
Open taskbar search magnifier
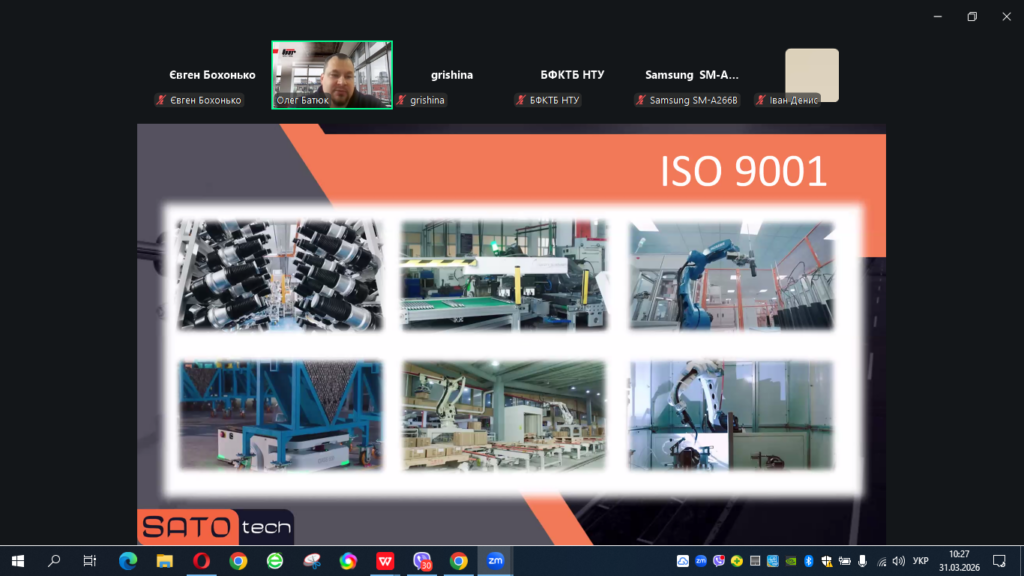pos(54,561)
